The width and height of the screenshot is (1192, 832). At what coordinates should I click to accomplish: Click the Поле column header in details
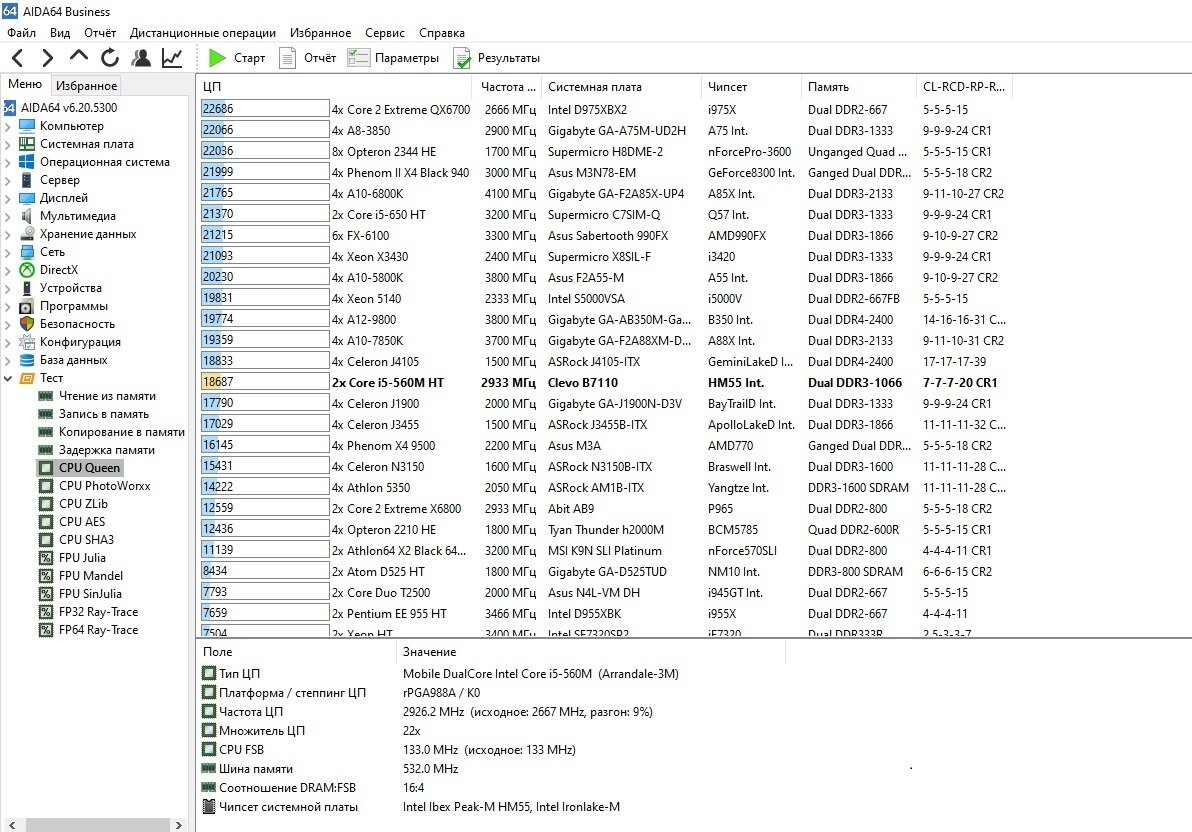point(296,652)
